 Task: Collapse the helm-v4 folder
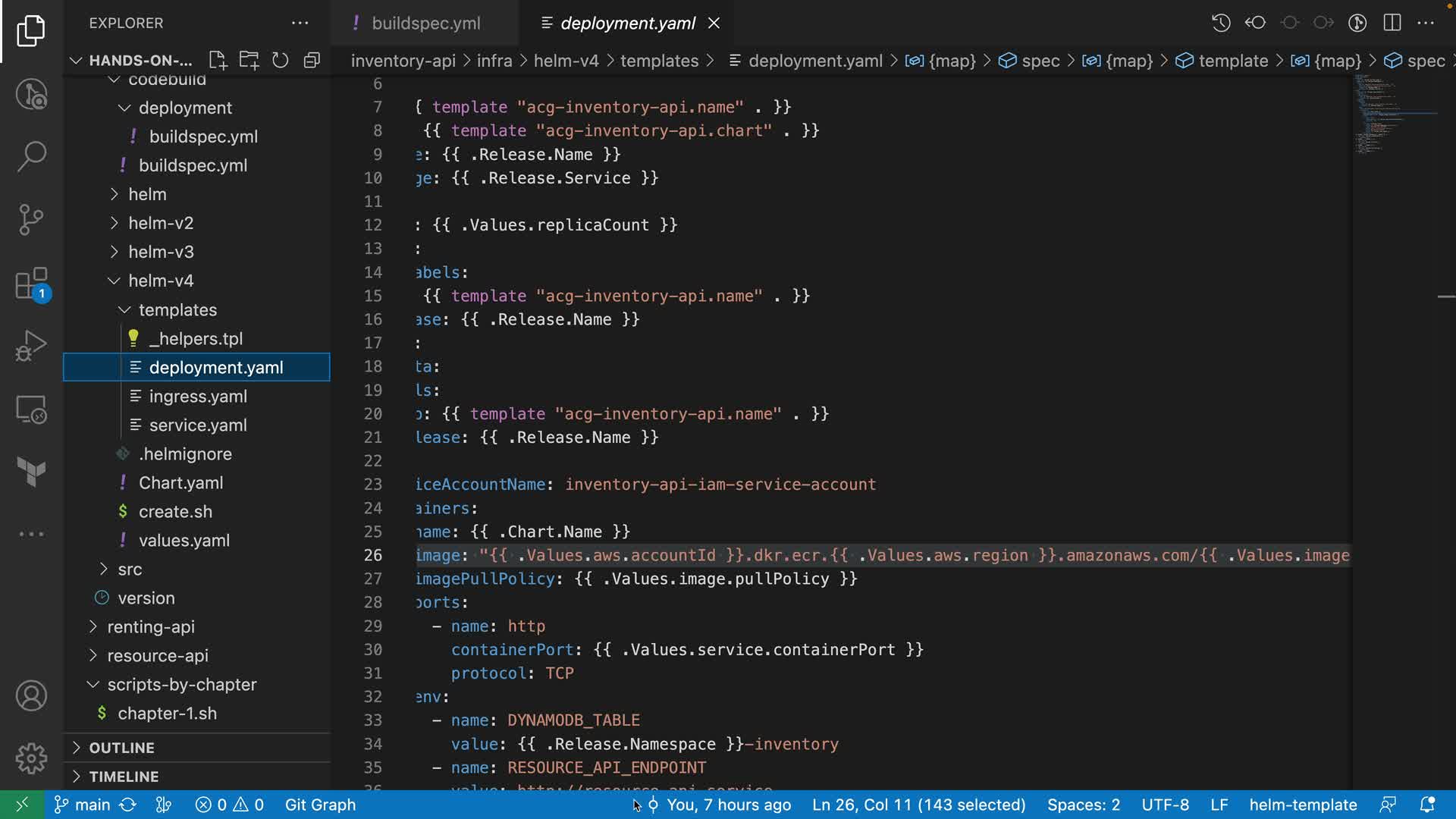coord(161,281)
